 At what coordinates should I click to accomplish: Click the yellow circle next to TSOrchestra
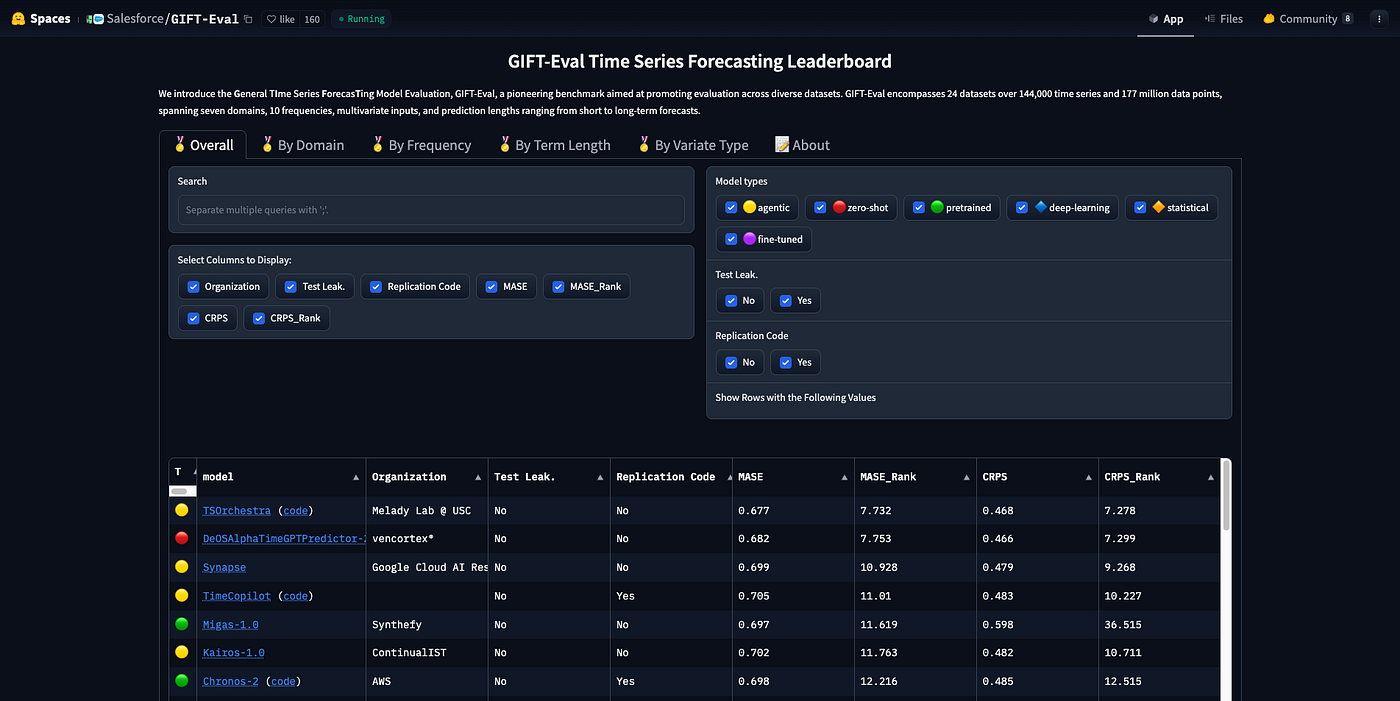point(181,510)
